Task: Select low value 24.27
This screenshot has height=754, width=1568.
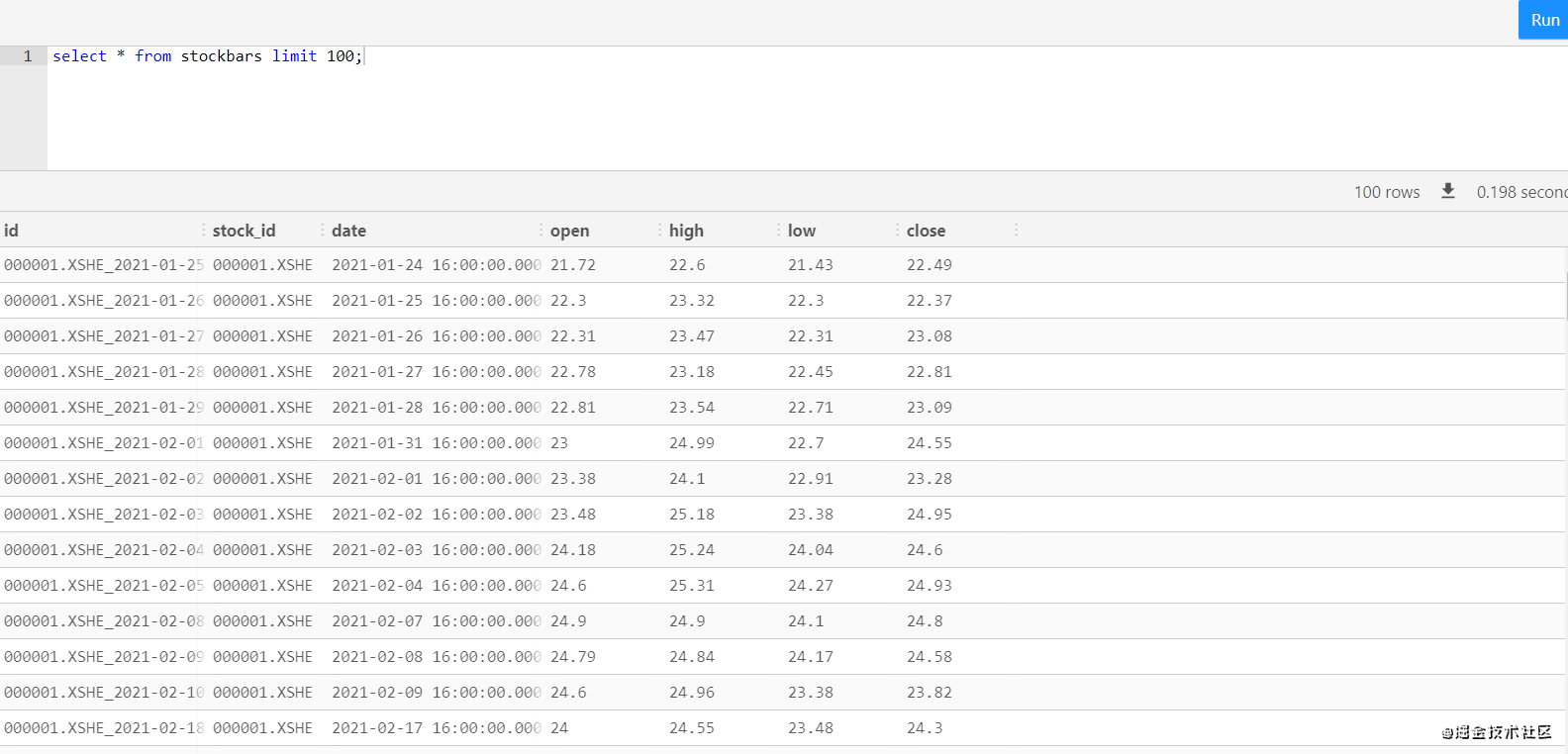Action: 811,586
